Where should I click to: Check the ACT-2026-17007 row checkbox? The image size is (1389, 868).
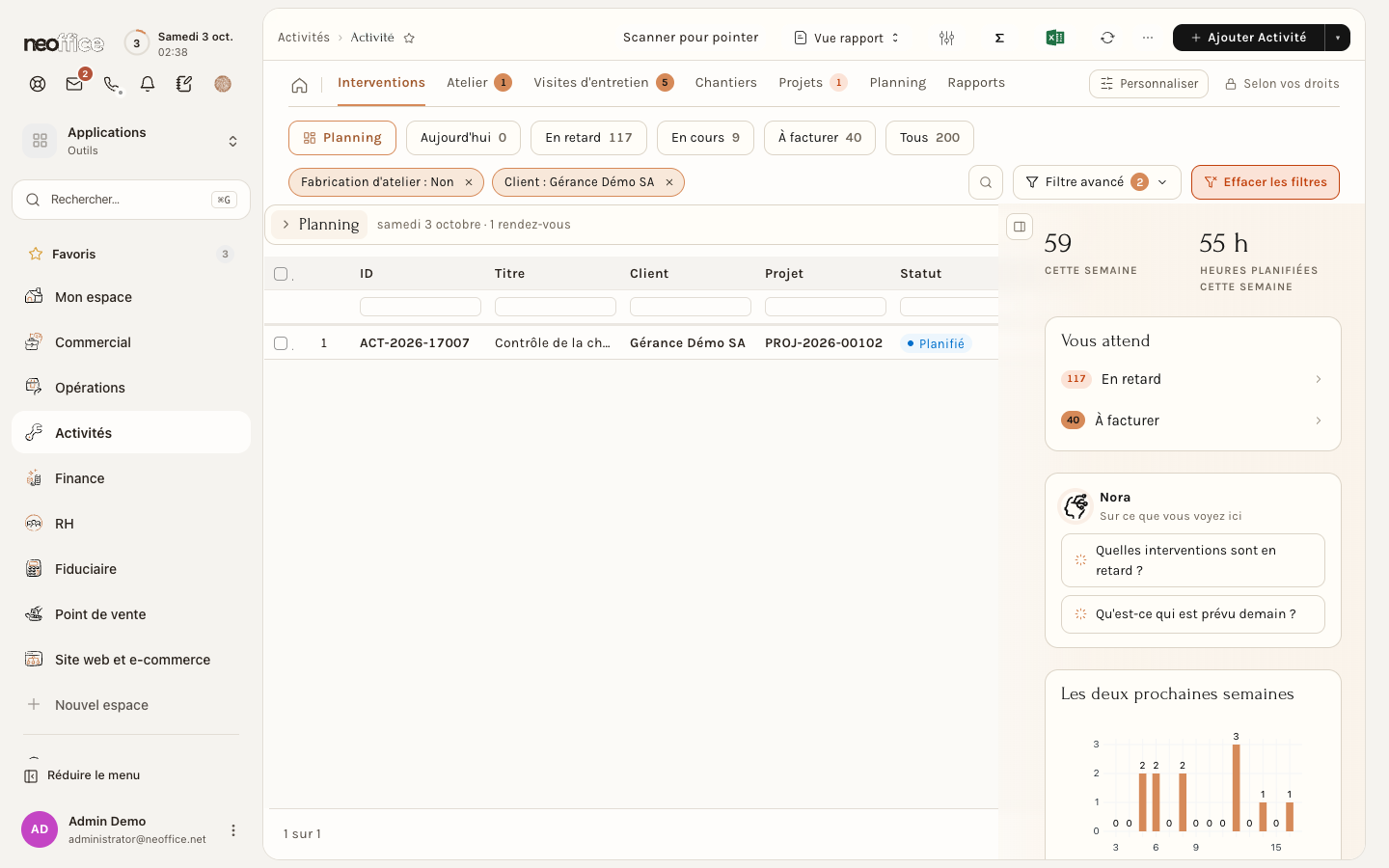click(281, 343)
